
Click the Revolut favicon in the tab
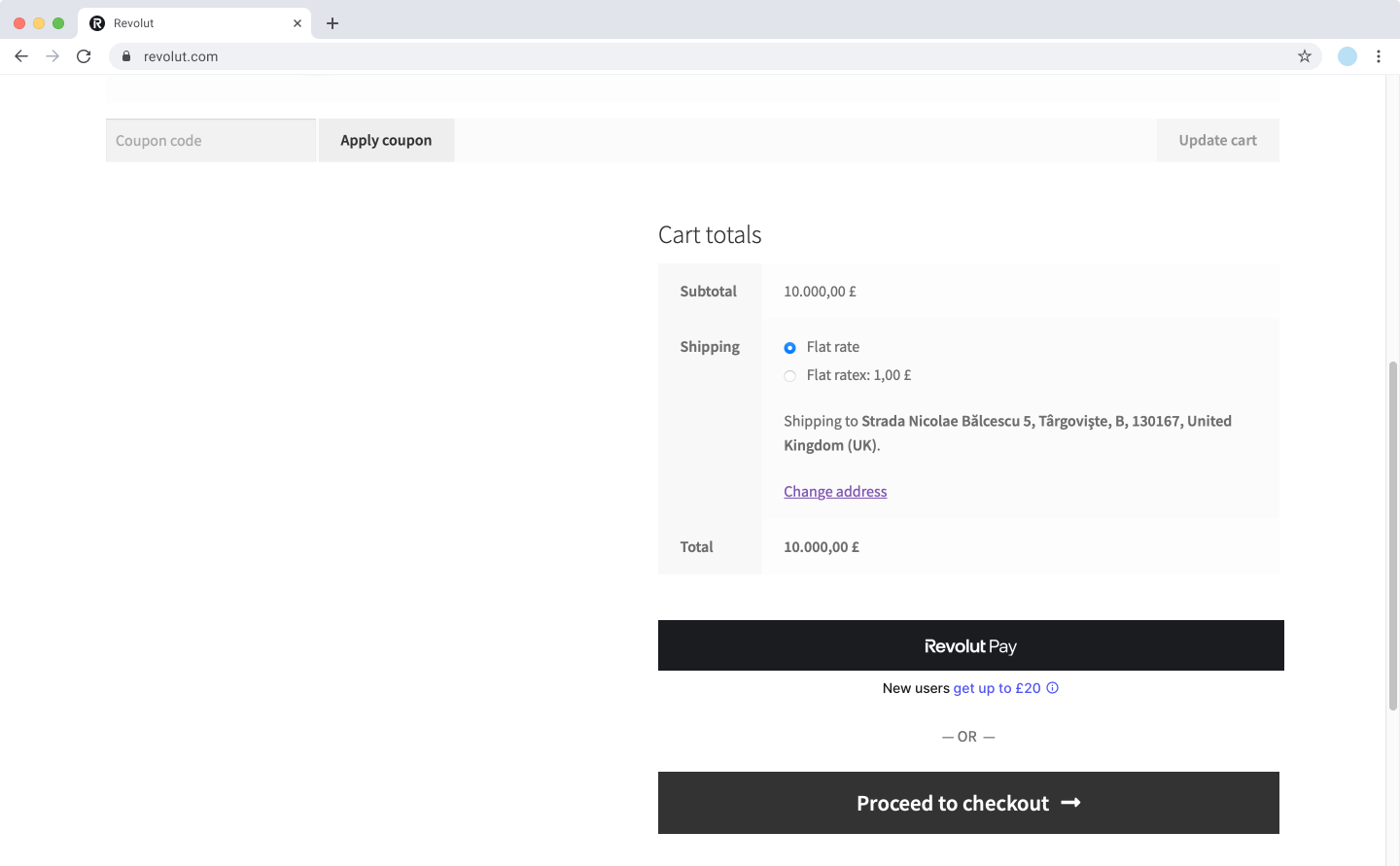pos(97,23)
